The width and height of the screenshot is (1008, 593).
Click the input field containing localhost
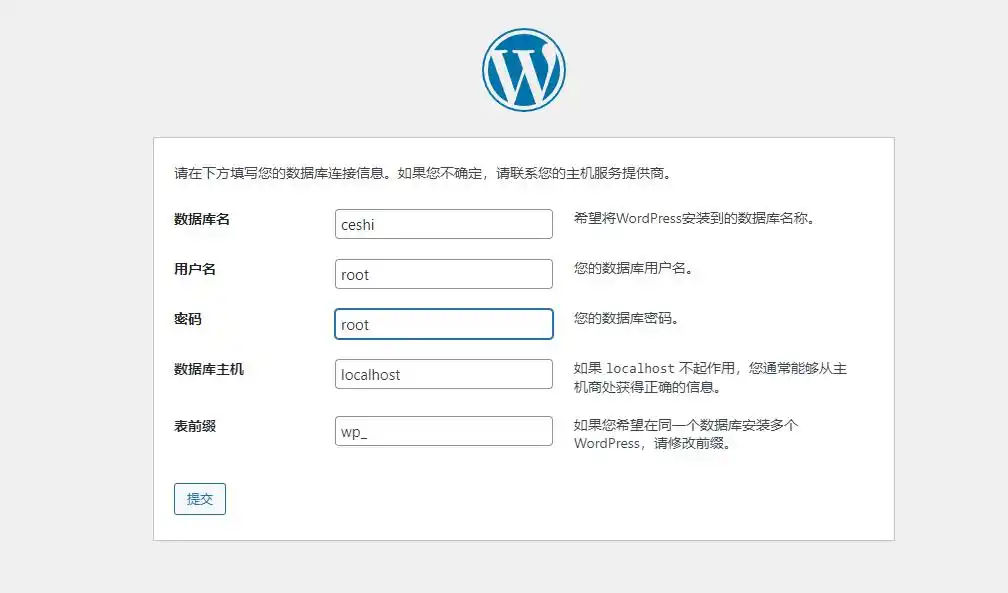[443, 374]
